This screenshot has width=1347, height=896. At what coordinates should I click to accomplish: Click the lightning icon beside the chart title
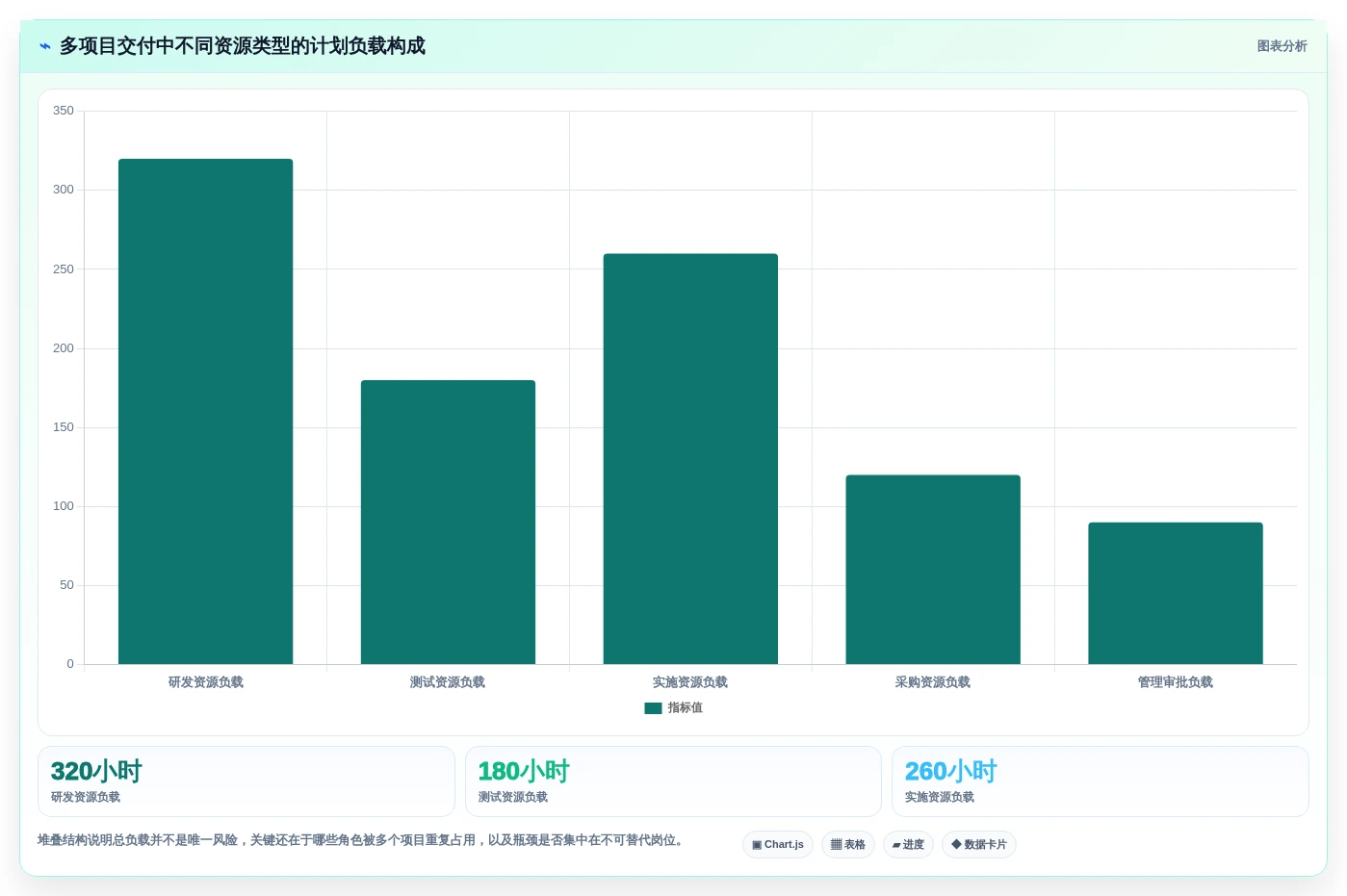[45, 46]
